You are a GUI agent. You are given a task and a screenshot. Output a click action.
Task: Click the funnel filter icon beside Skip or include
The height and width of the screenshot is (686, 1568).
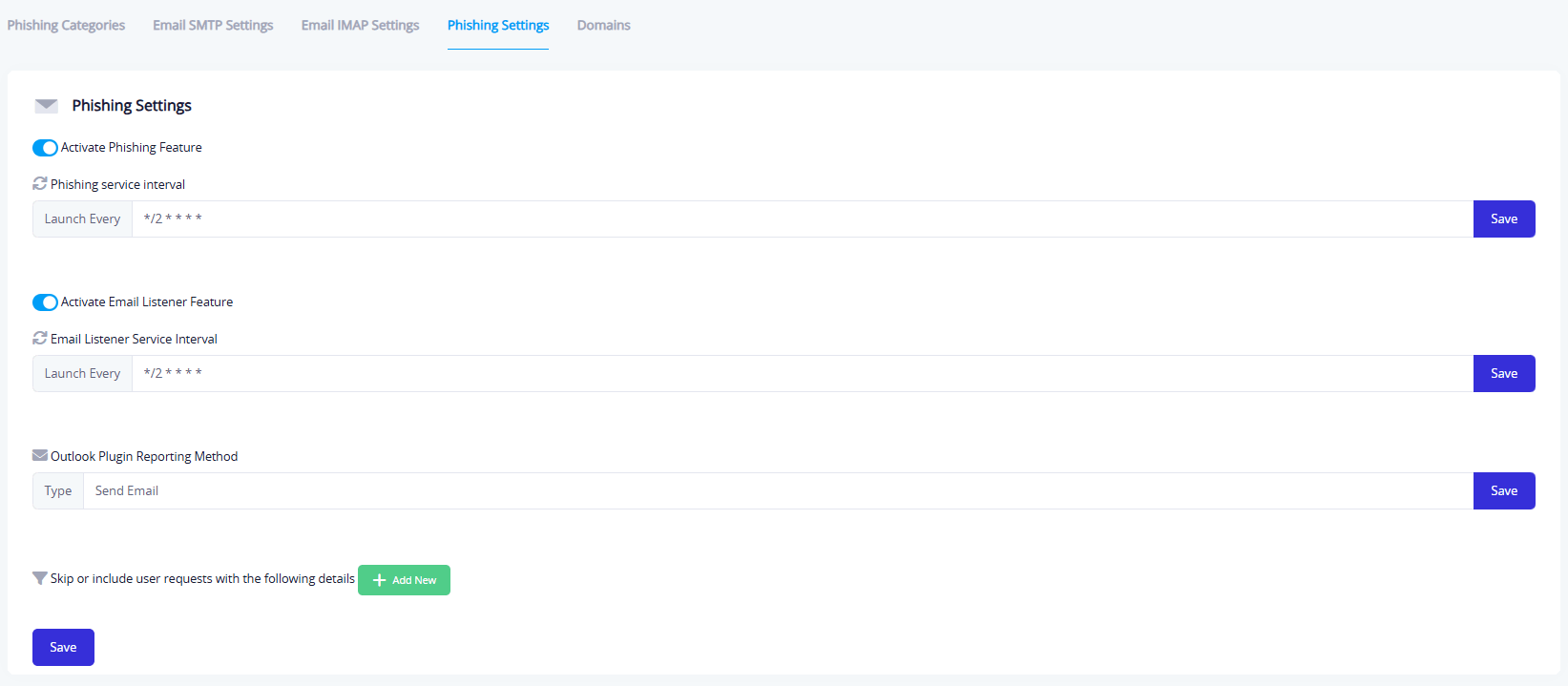point(40,578)
